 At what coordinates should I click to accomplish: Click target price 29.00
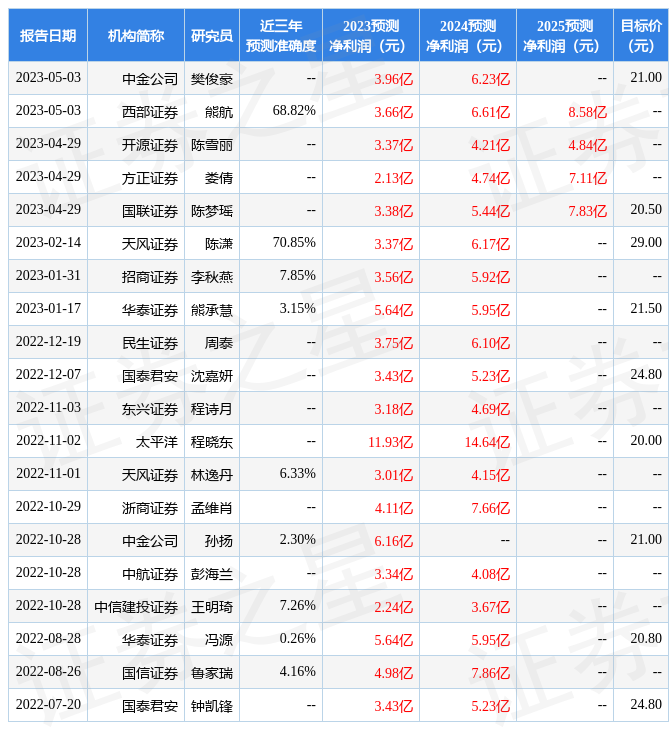click(x=646, y=243)
